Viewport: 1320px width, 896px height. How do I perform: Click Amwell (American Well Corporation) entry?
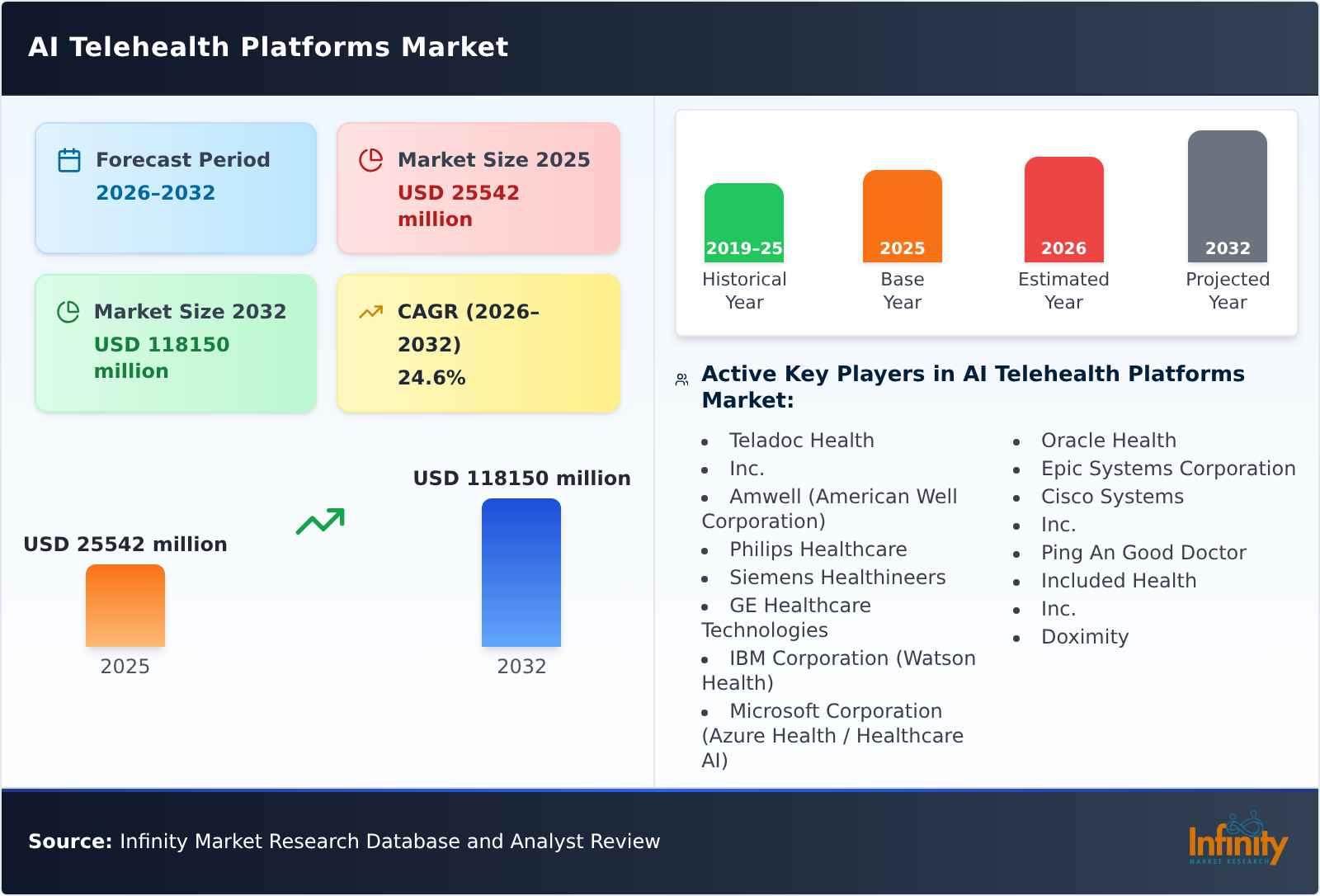[x=829, y=509]
